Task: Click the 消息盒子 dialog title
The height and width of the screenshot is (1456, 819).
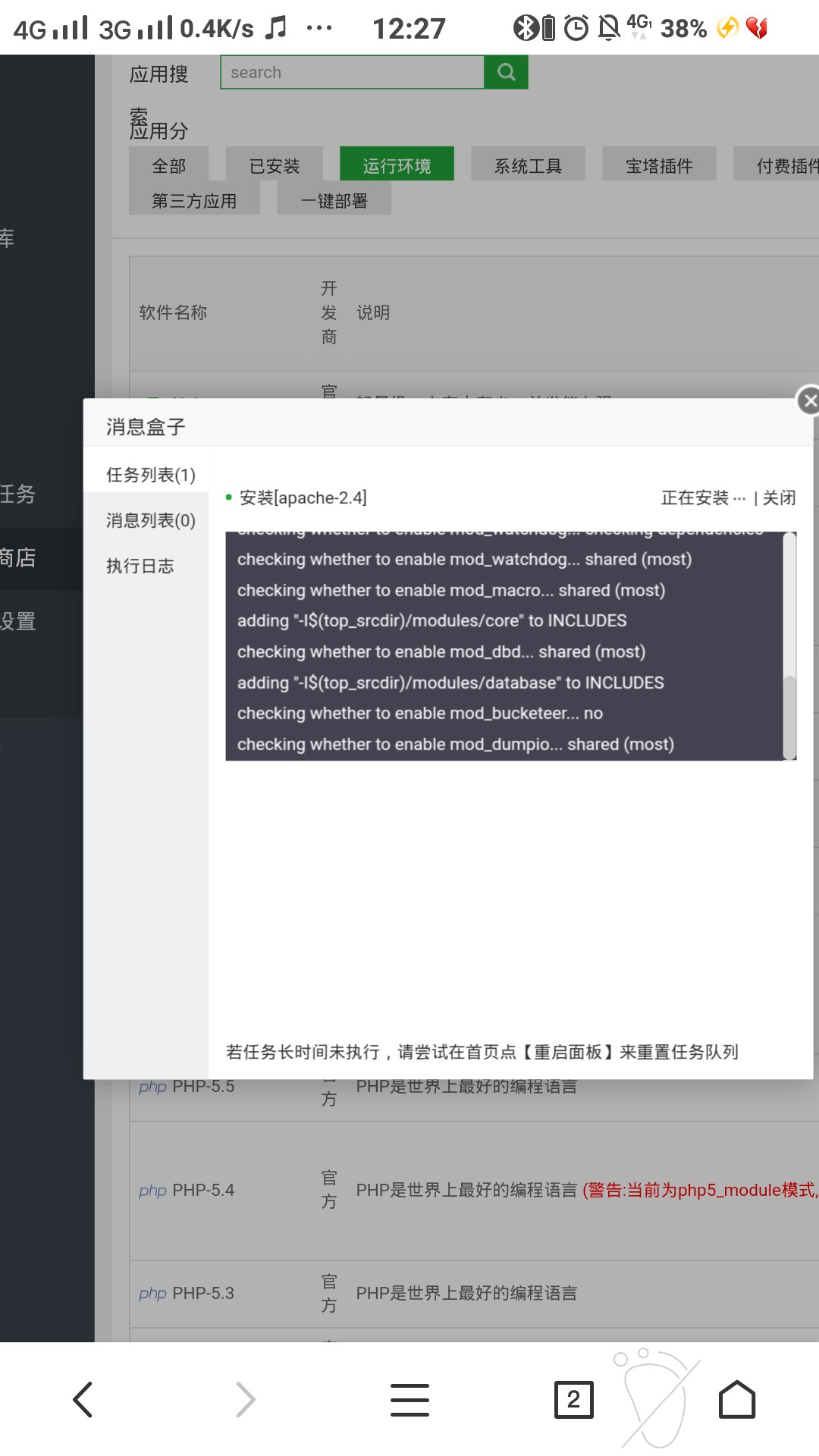Action: 146,426
